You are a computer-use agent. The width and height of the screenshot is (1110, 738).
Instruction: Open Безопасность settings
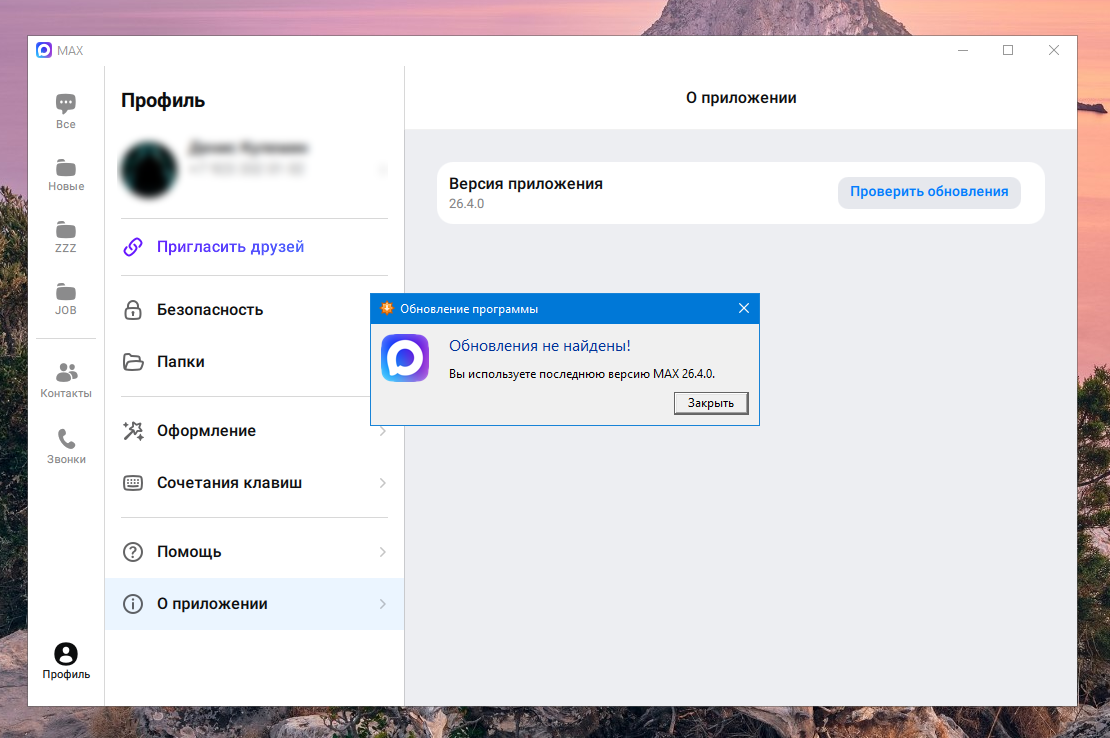point(255,310)
